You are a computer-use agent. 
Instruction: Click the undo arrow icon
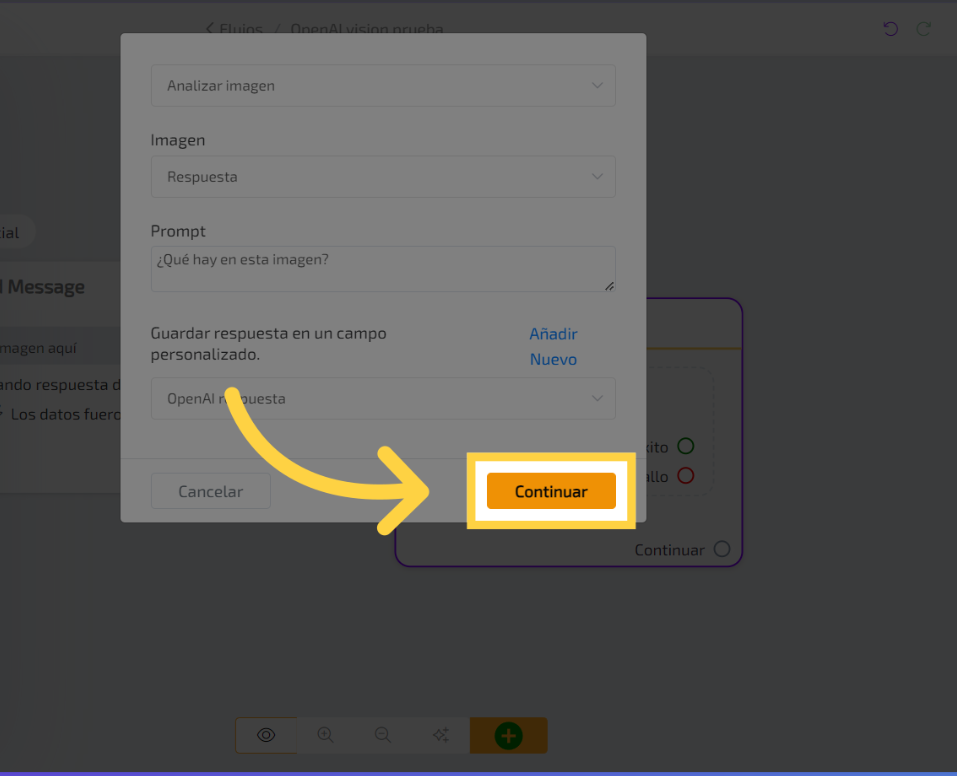(x=890, y=29)
